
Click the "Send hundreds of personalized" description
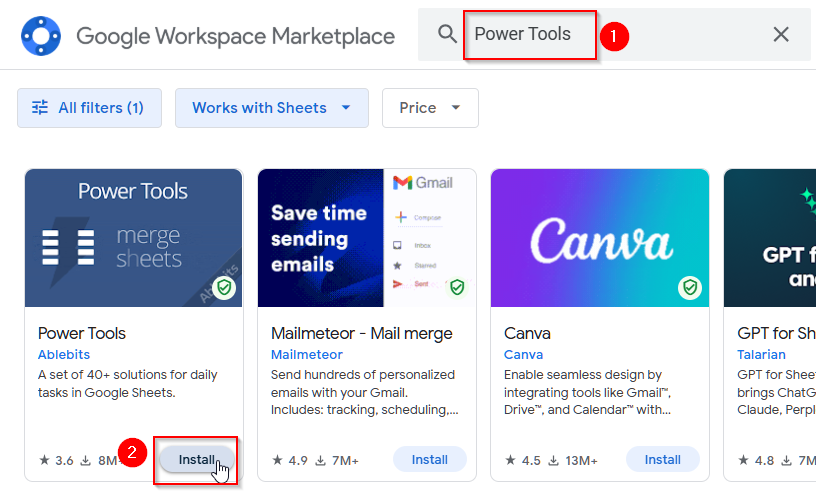tap(365, 393)
